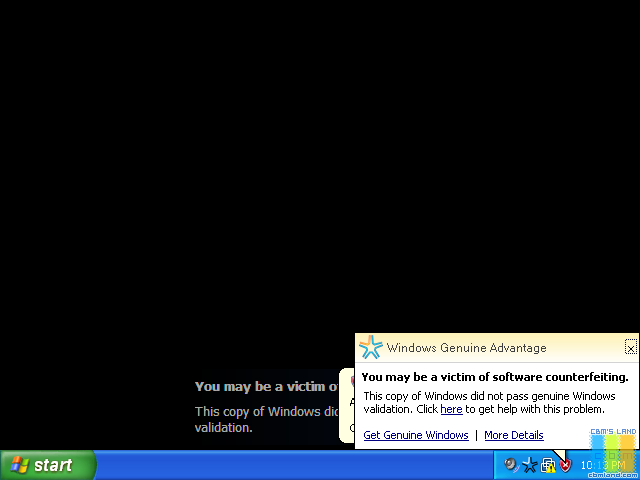This screenshot has height=480, width=640.
Task: Open the Windows Genuine Advantage star tray icon
Action: tap(529, 465)
